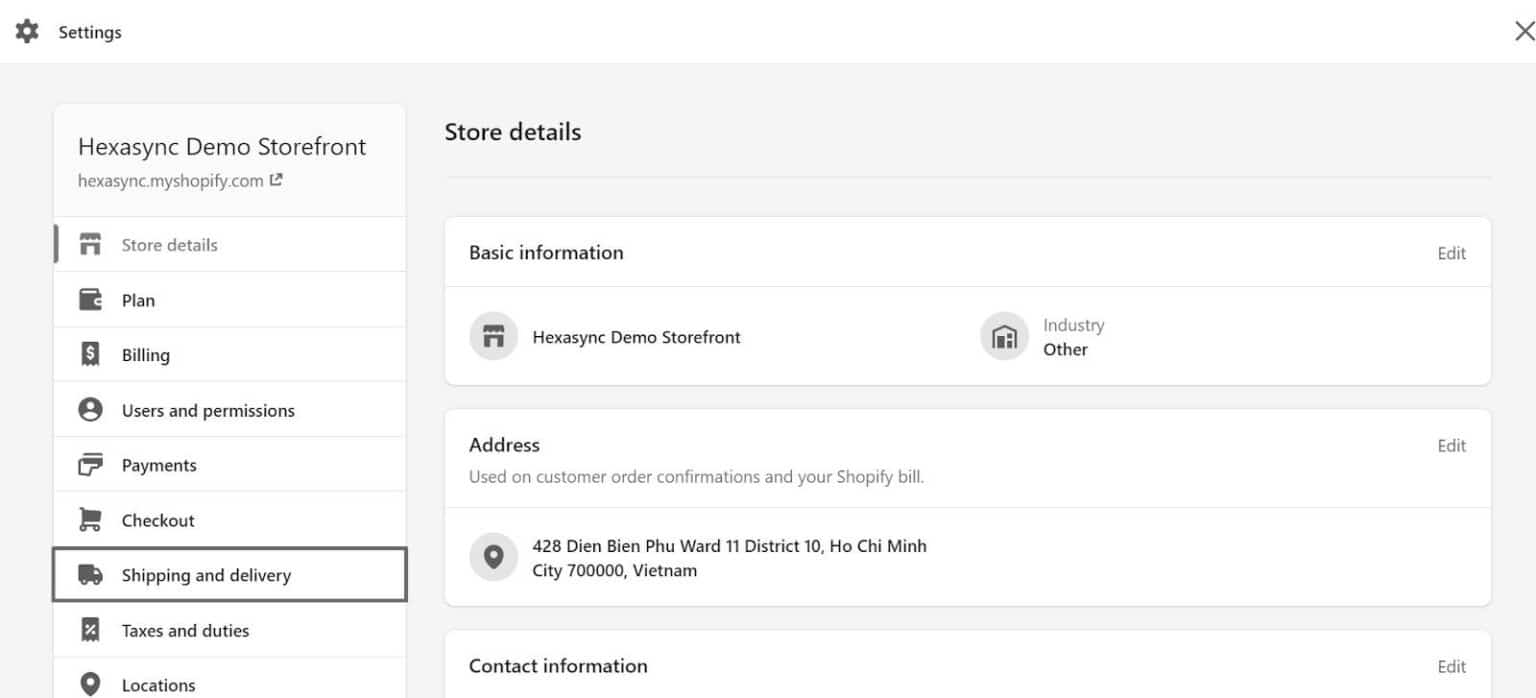Select Taxes and duties in sidebar
1536x698 pixels.
[185, 629]
